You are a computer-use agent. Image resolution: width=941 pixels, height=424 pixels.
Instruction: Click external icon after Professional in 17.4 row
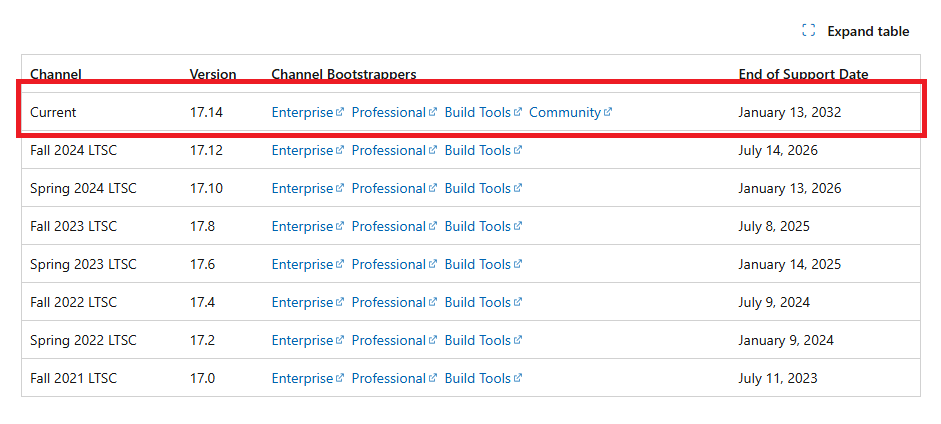pyautogui.click(x=433, y=302)
